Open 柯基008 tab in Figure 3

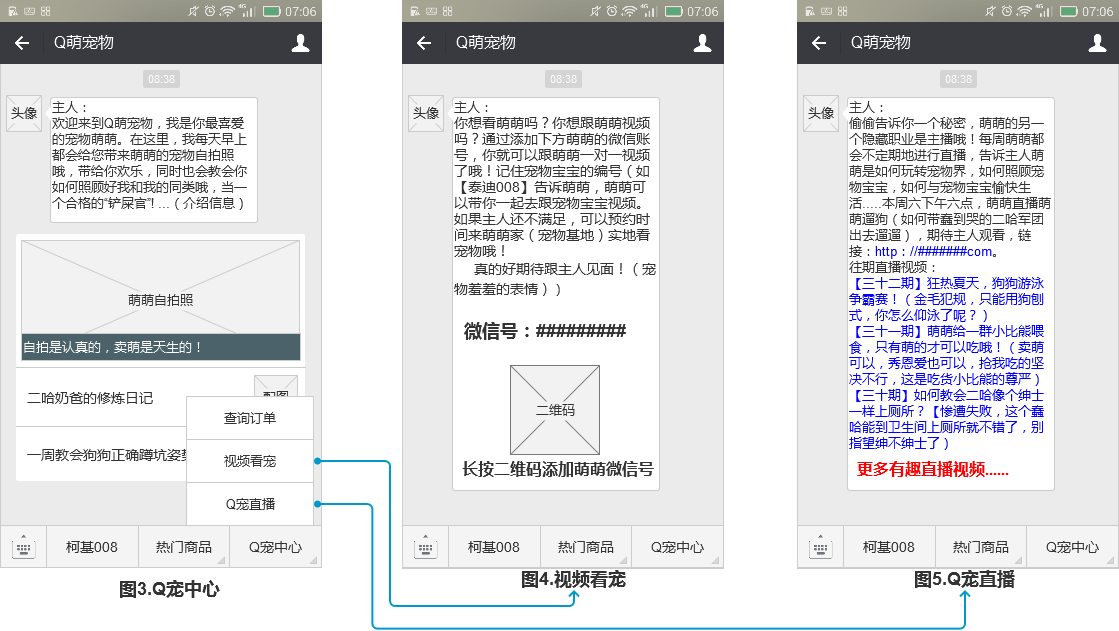click(92, 547)
